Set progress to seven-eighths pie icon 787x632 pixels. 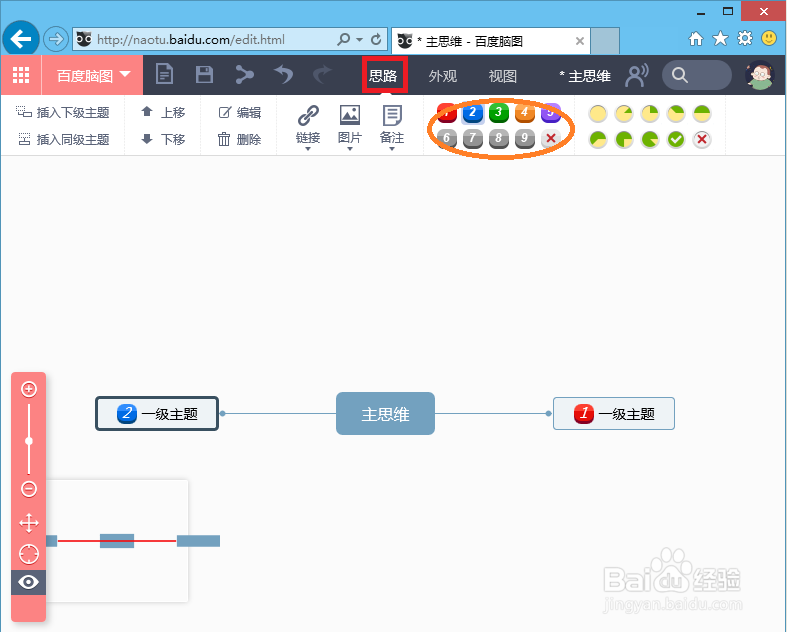click(x=650, y=139)
